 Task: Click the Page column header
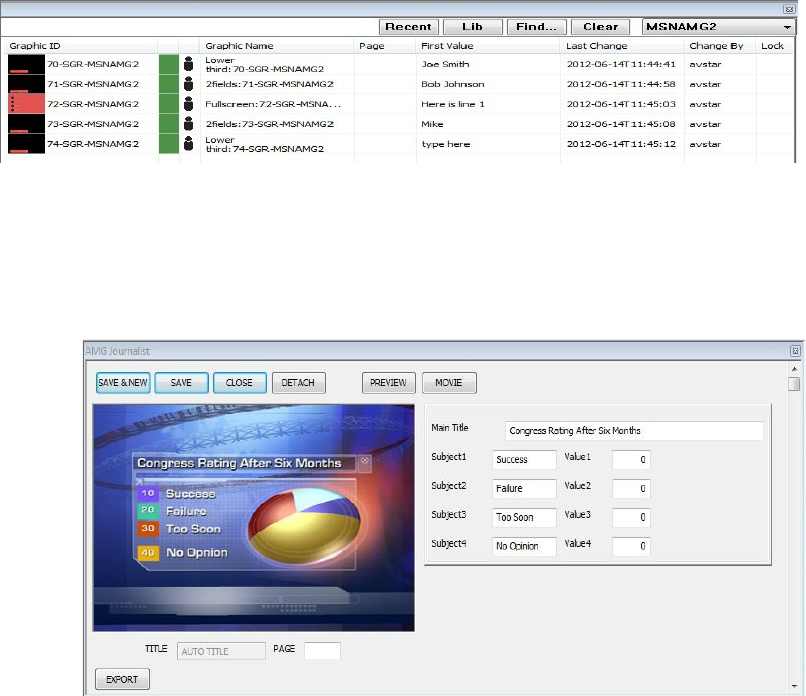click(x=372, y=46)
